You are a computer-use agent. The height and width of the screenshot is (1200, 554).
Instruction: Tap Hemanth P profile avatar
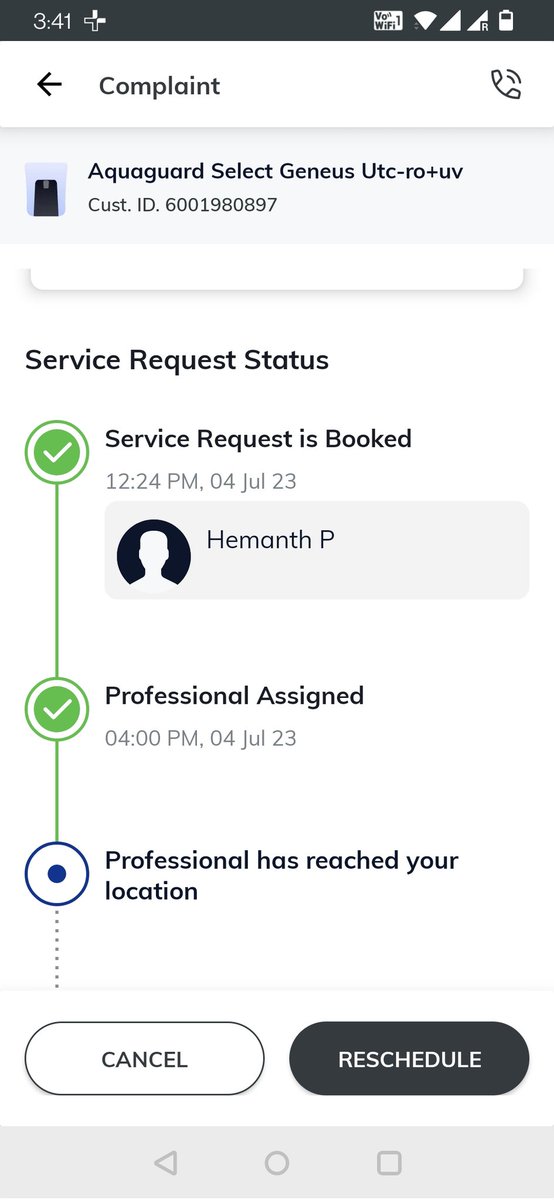pyautogui.click(x=153, y=555)
